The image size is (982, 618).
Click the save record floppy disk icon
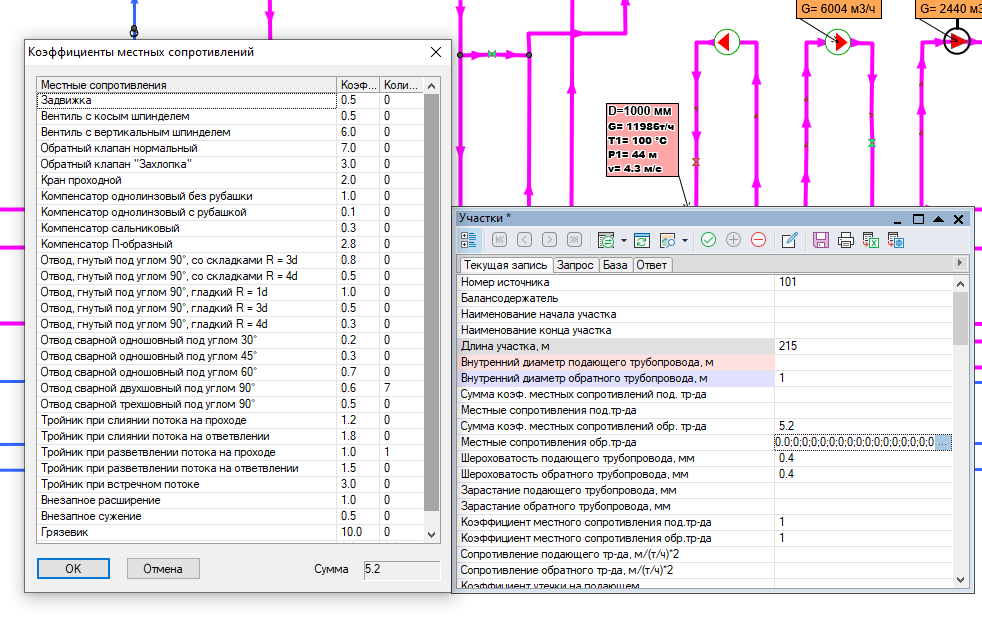point(821,240)
